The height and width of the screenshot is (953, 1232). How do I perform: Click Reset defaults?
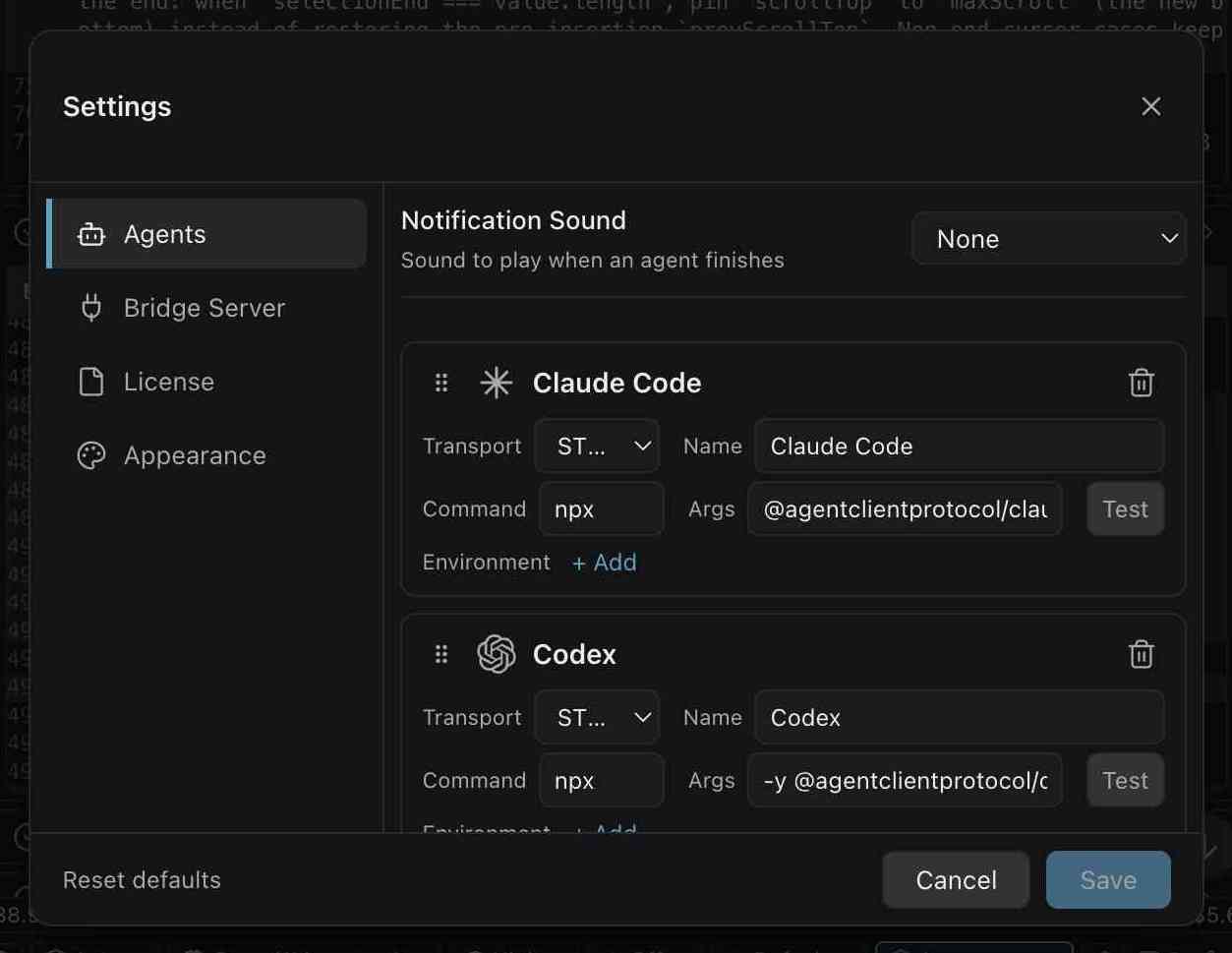pyautogui.click(x=142, y=879)
